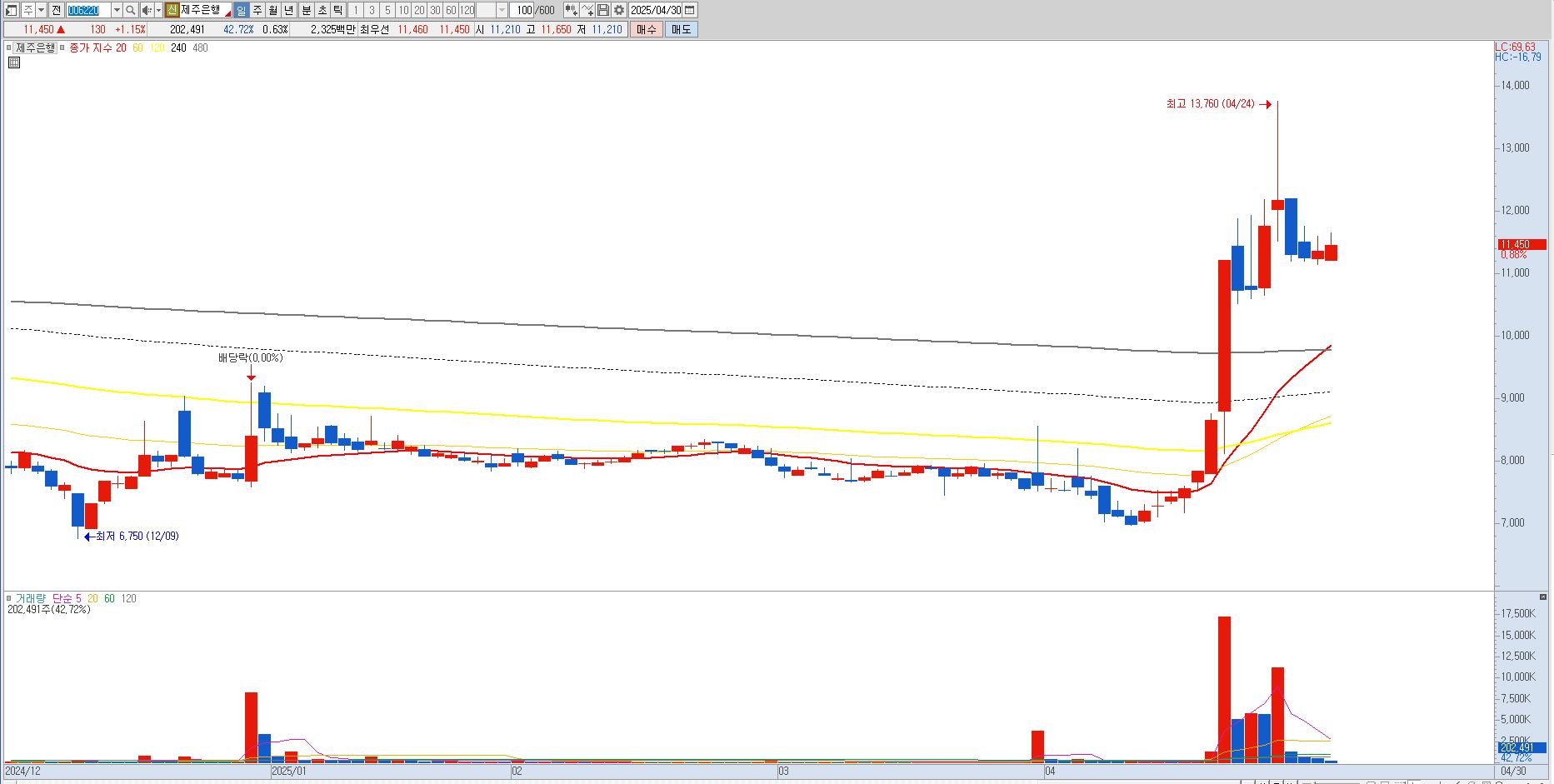
Task: Open interval dropdown after 120
Action: [x=502, y=10]
